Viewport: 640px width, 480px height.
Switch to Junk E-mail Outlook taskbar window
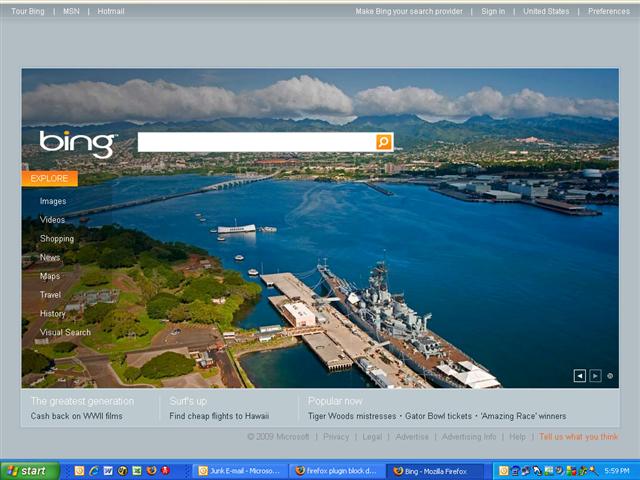241,471
